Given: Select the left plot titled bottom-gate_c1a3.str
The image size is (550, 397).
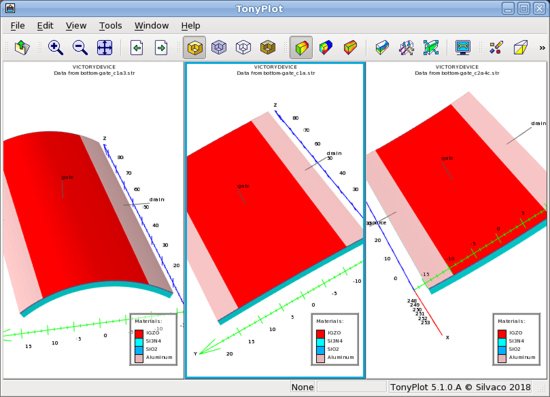Looking at the screenshot, I should tap(93, 220).
